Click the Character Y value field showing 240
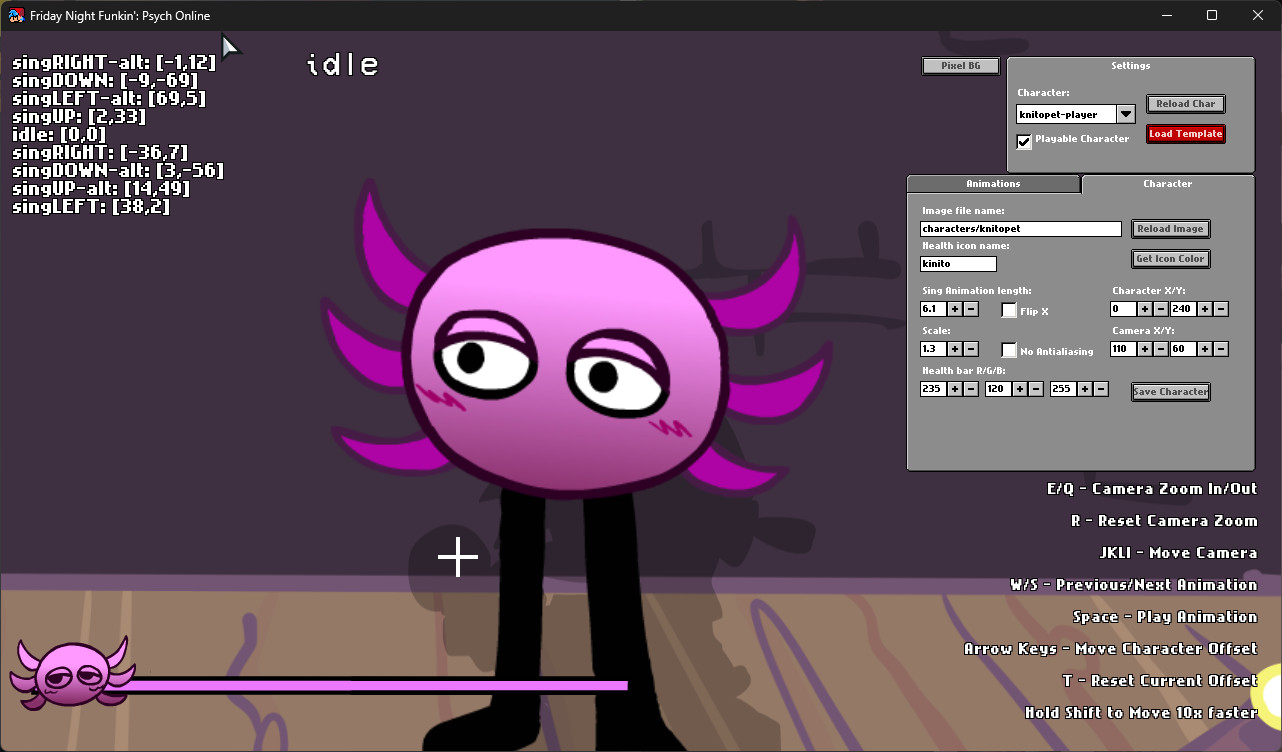 [1183, 309]
